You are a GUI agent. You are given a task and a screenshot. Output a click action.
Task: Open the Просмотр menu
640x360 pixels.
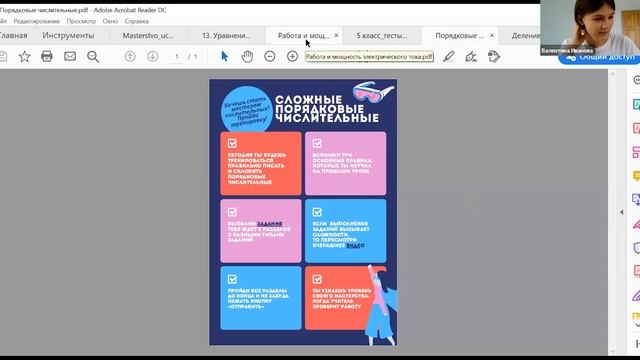81,21
